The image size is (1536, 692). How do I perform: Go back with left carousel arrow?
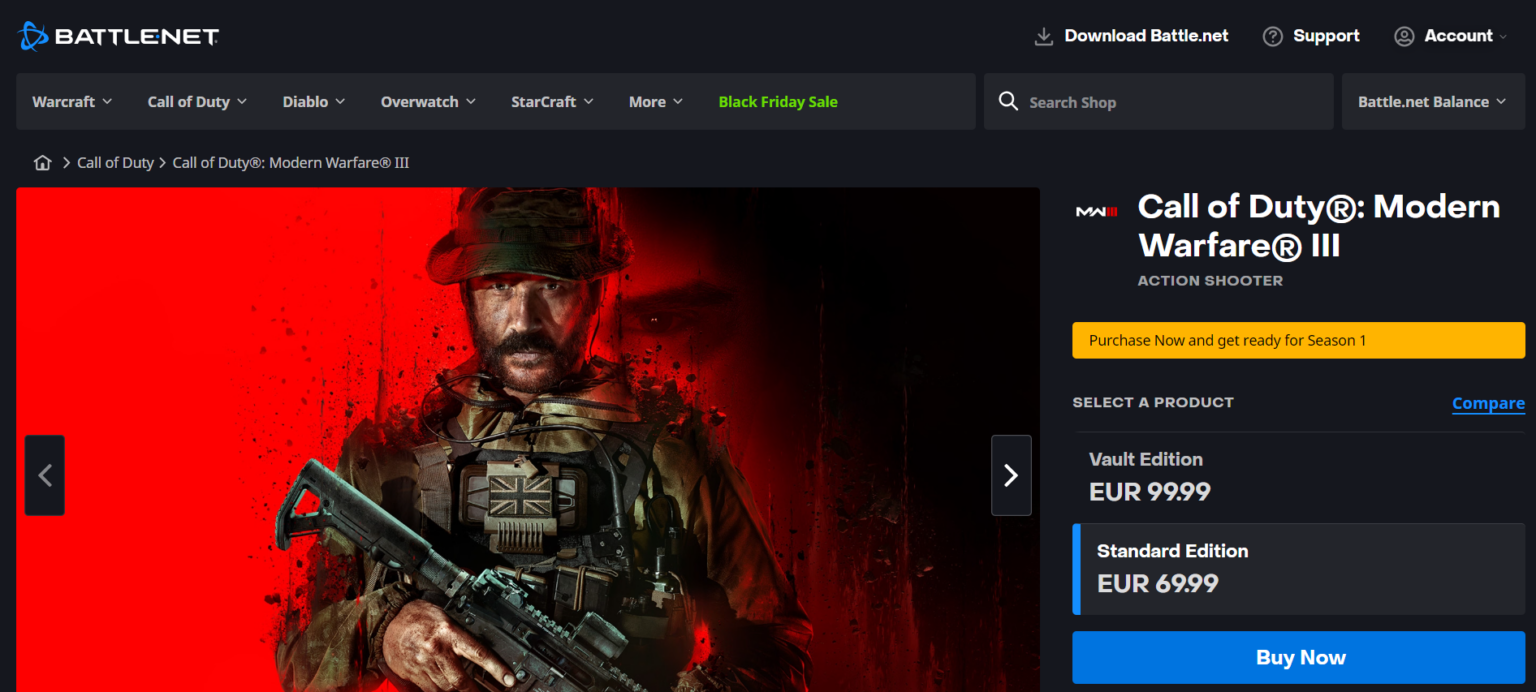pyautogui.click(x=44, y=475)
